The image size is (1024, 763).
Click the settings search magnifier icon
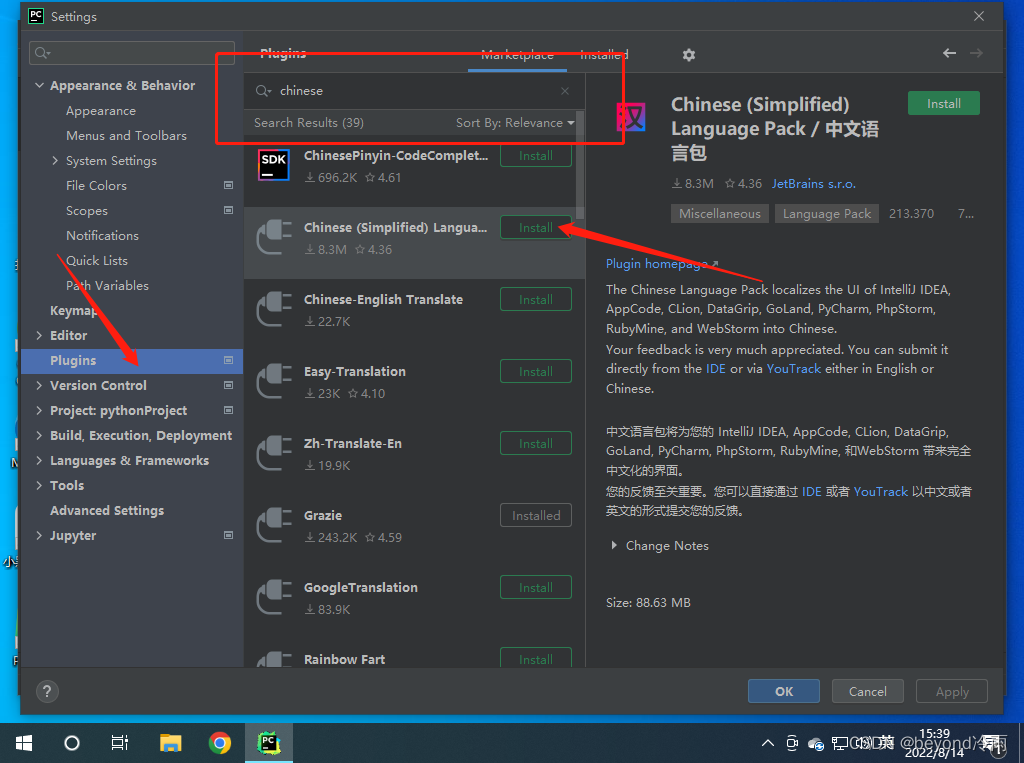[42, 53]
